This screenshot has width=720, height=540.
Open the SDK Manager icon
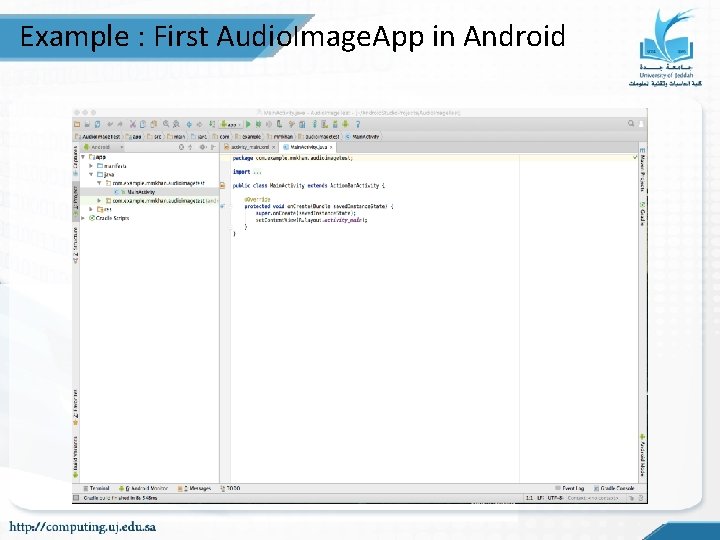pos(335,124)
